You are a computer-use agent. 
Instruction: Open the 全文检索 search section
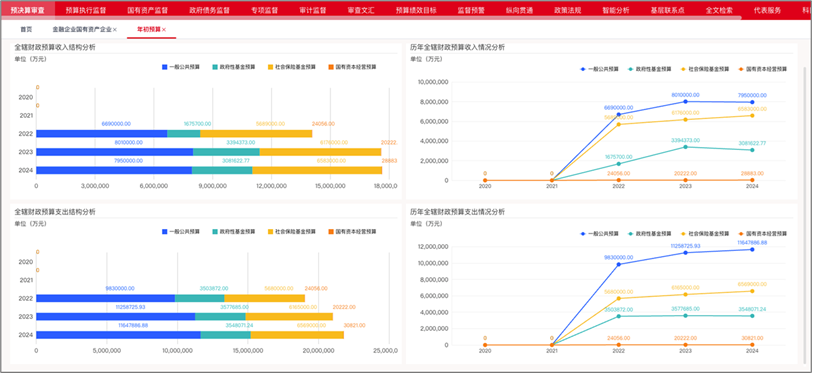pos(719,10)
